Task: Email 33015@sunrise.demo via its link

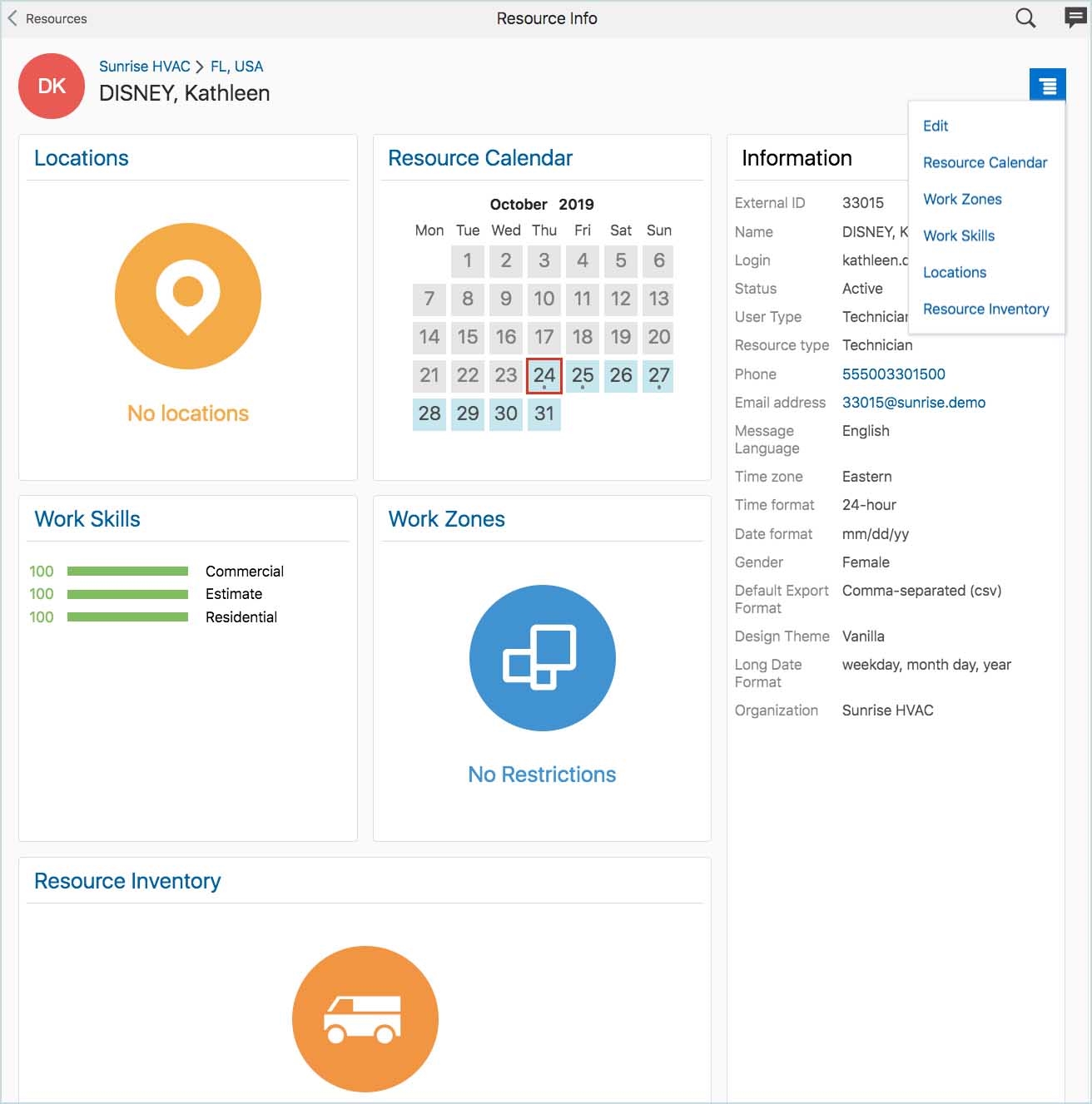Action: pyautogui.click(x=914, y=402)
